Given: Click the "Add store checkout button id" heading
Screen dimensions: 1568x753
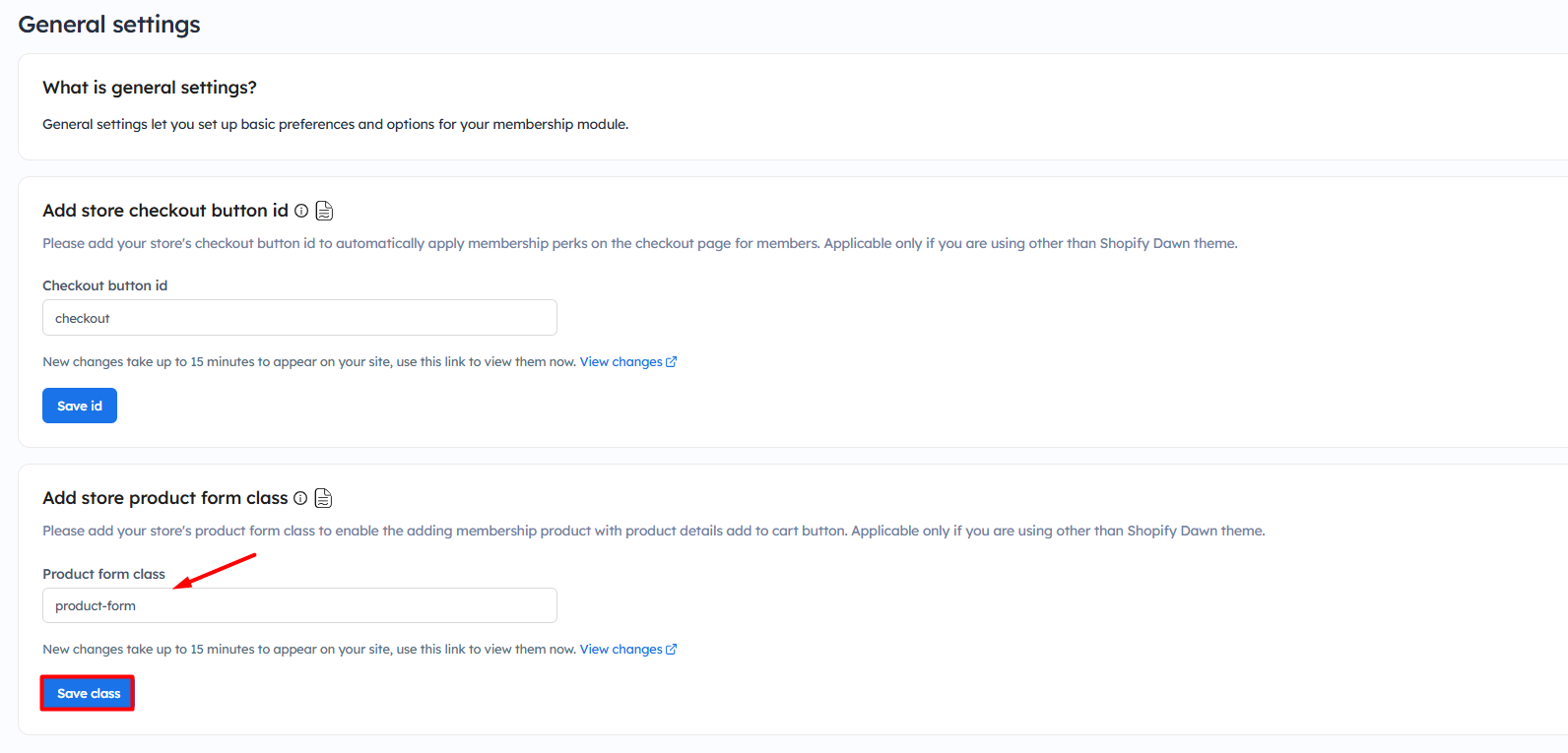Looking at the screenshot, I should coord(165,211).
